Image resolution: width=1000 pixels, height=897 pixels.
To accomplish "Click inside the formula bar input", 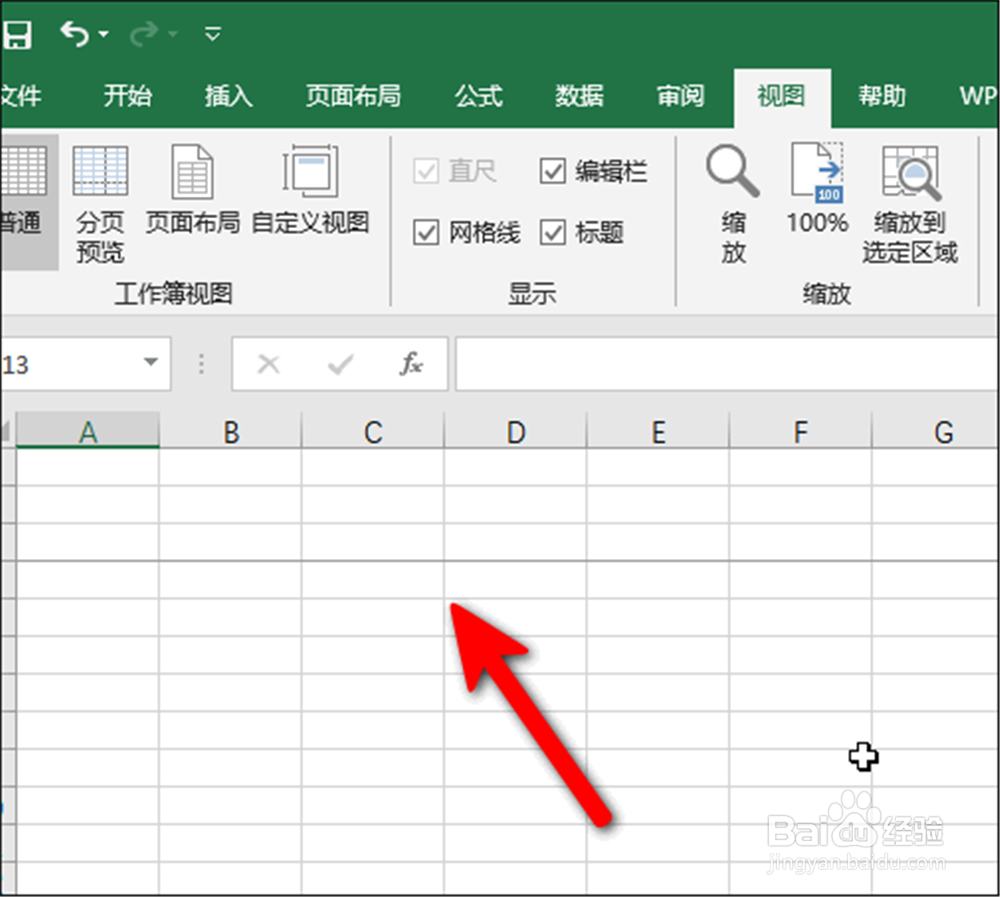I will 728,364.
